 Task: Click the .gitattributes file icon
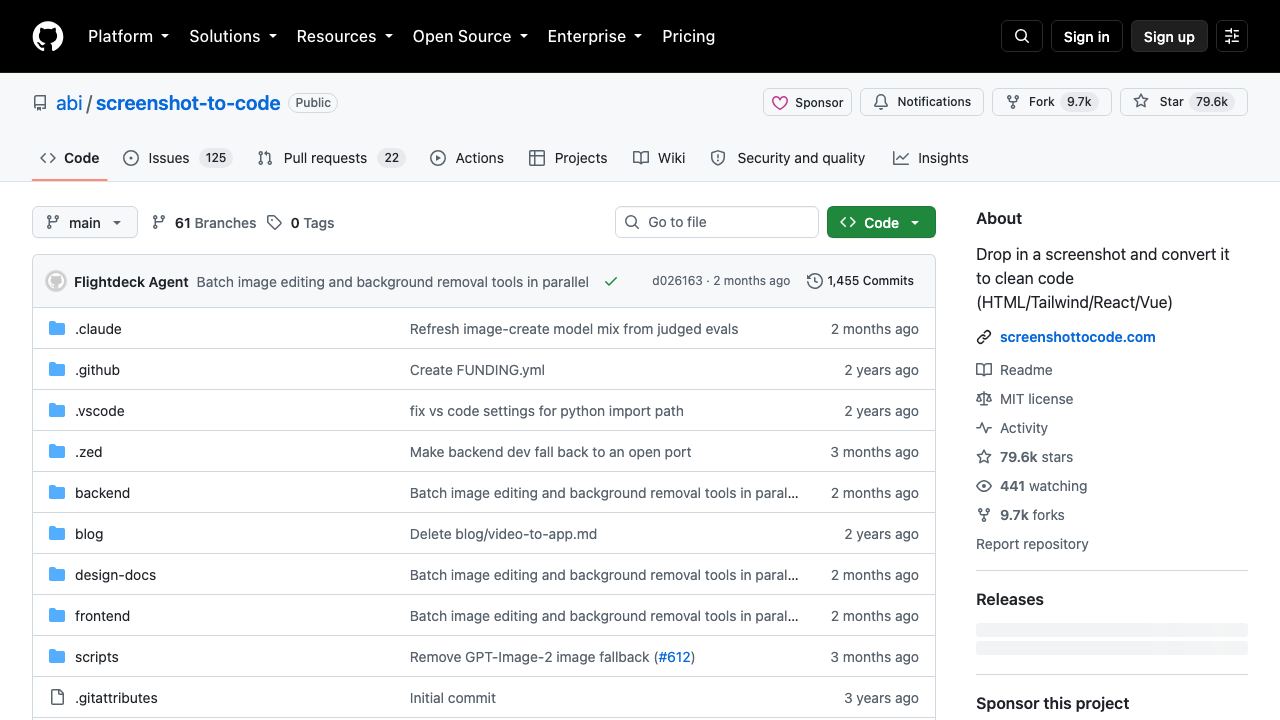(57, 698)
